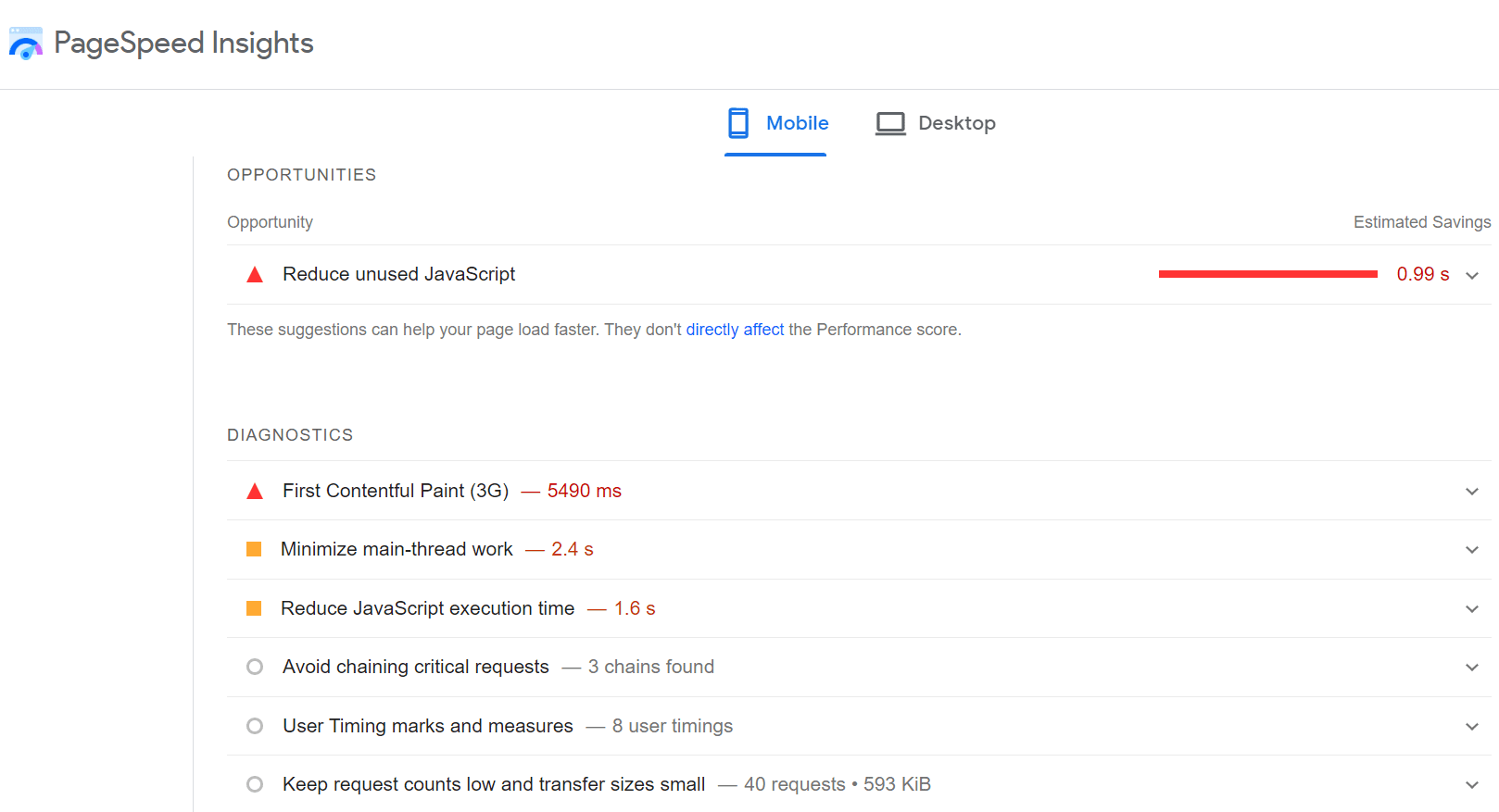Click the mobile phone icon
The height and width of the screenshot is (812, 1499).
point(738,122)
